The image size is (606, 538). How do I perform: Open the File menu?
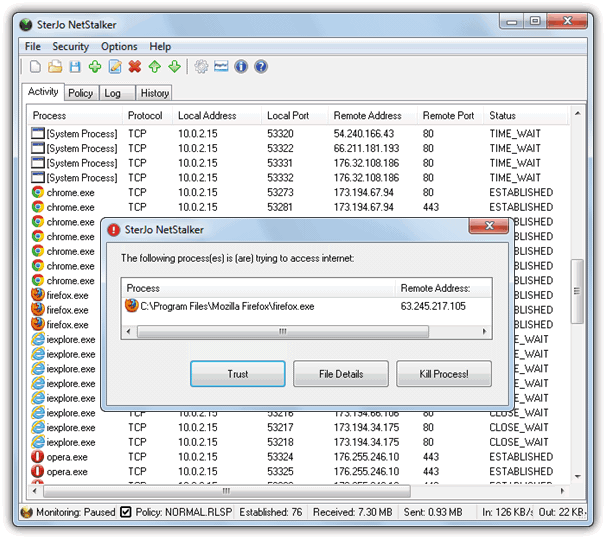tap(32, 46)
